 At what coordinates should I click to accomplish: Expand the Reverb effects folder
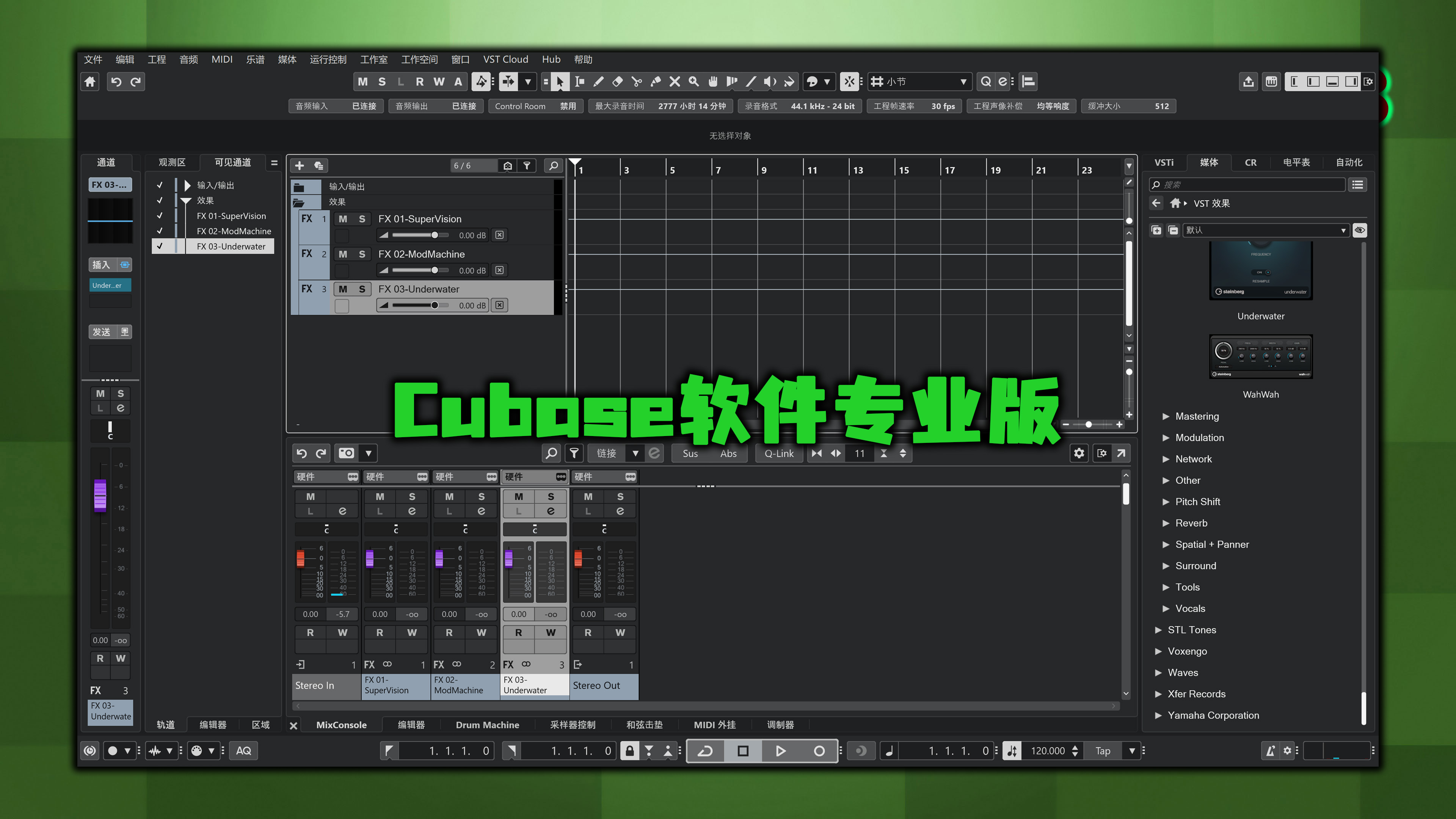point(1166,523)
